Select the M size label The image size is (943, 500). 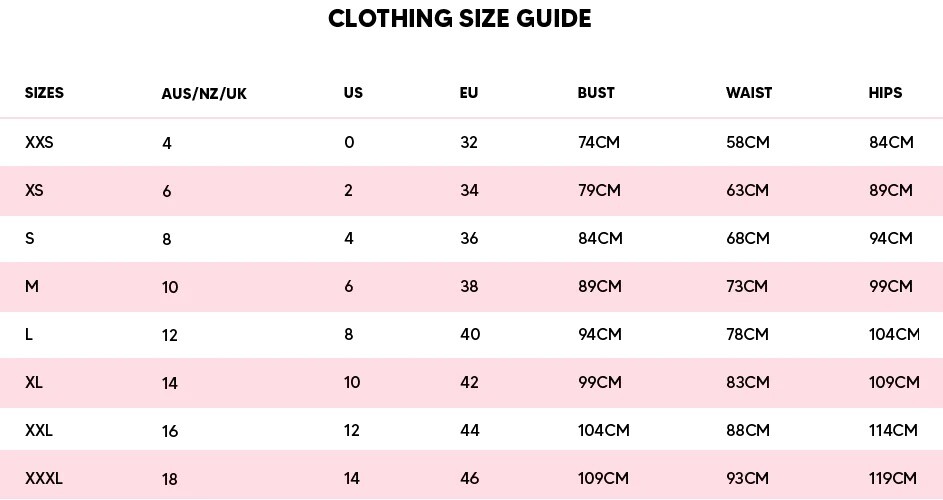[32, 286]
